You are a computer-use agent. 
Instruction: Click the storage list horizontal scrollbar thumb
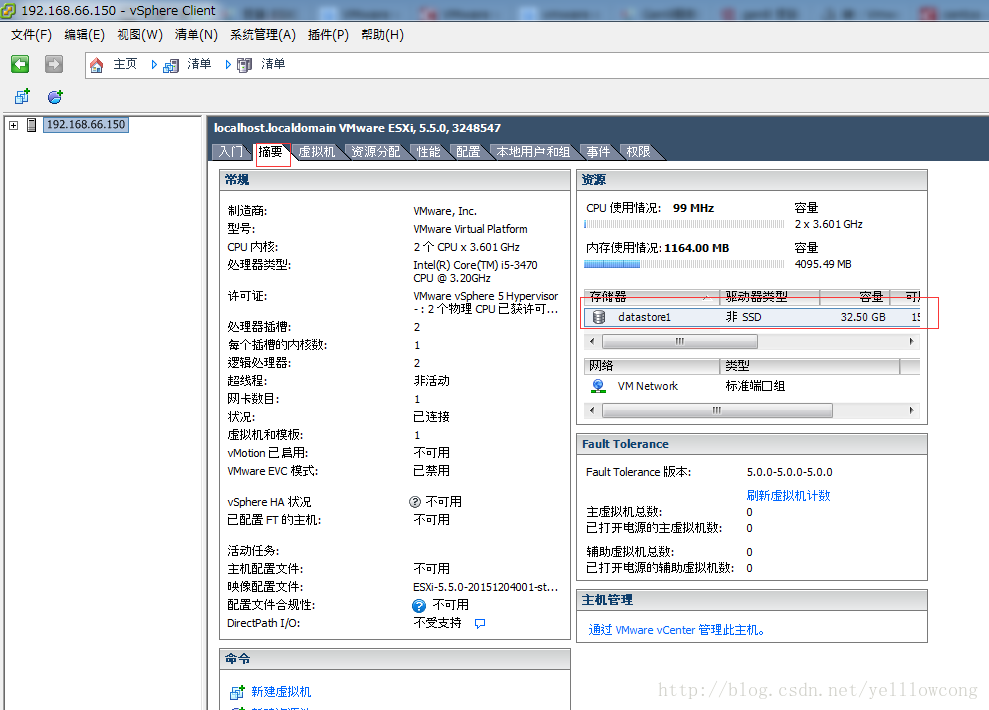click(680, 342)
